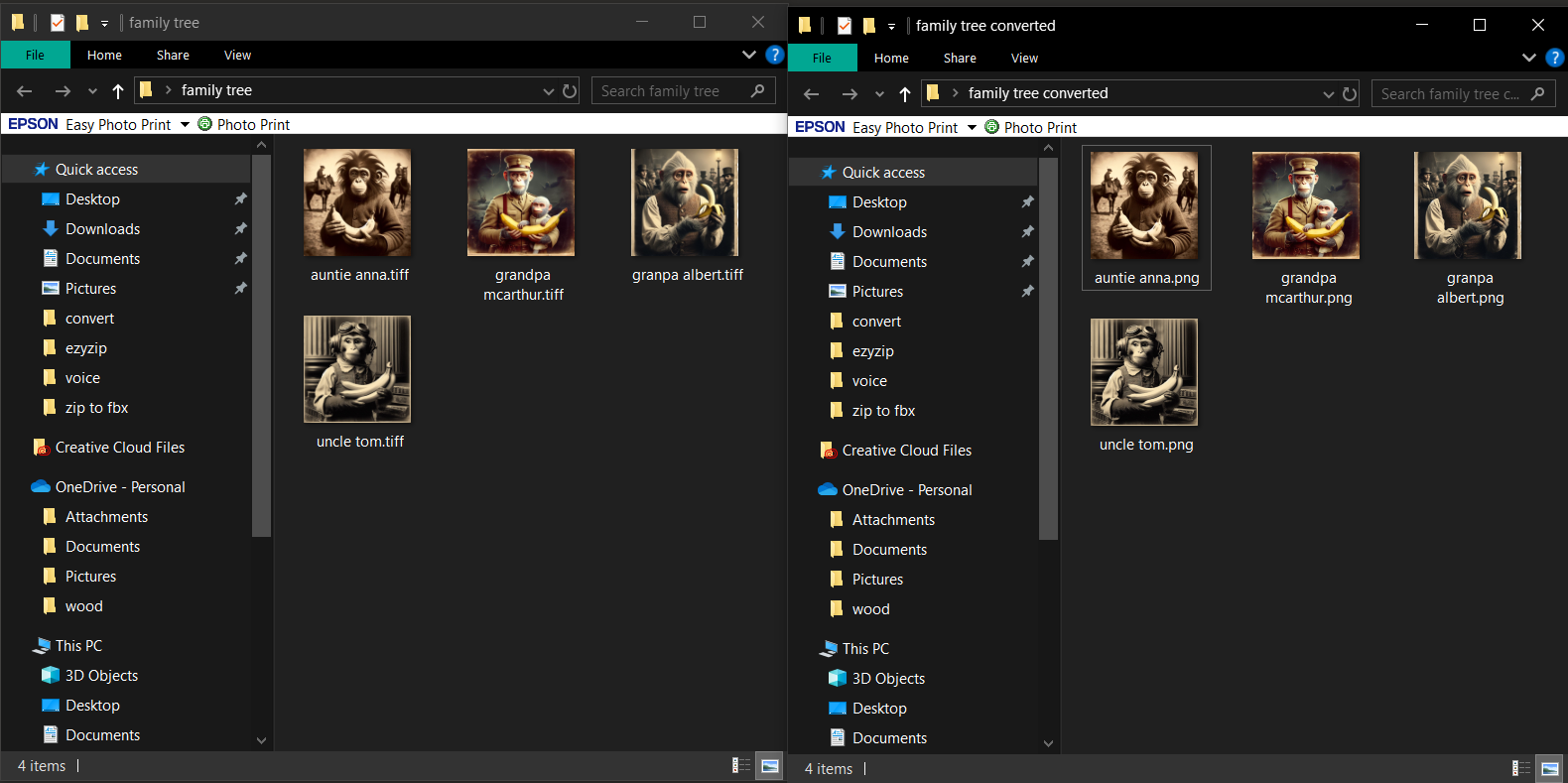Click Forward arrow in family tree converted window
The image size is (1568, 783).
pos(849,94)
